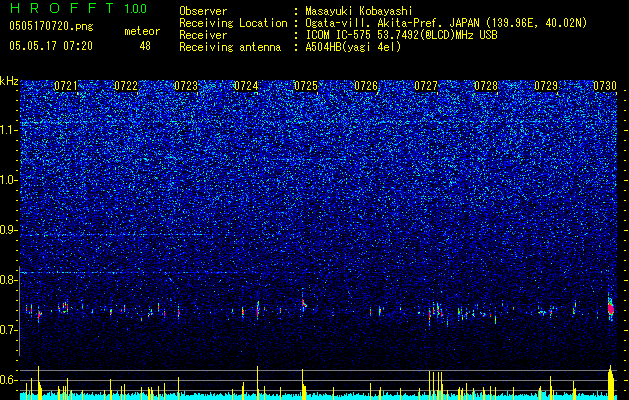The height and width of the screenshot is (400, 629).
Task: Click the A504HB(yagi 4el) antenna text
Action: 353,47
